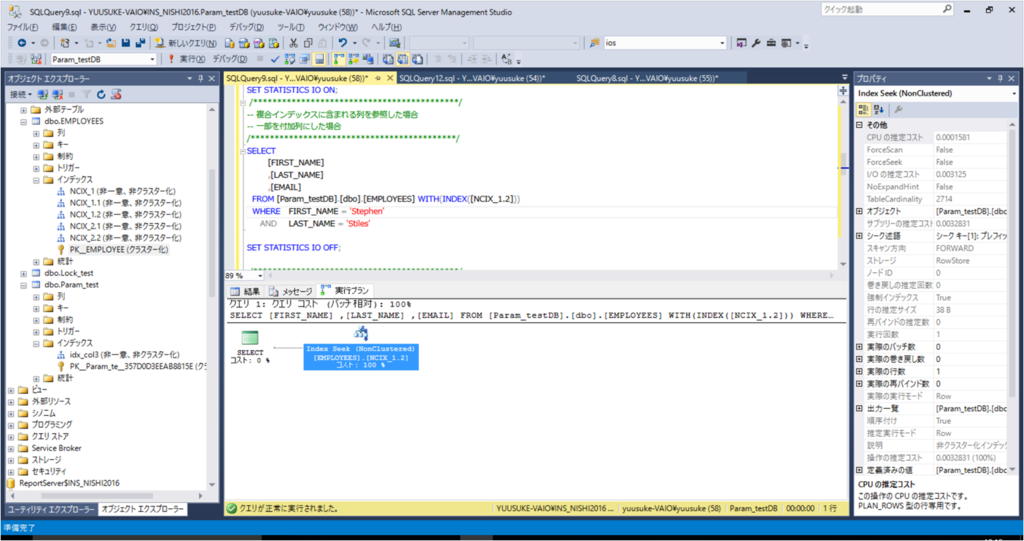1024x541 pixels.
Task: Click the Comment Out Selected Lines icon
Action: (x=437, y=59)
